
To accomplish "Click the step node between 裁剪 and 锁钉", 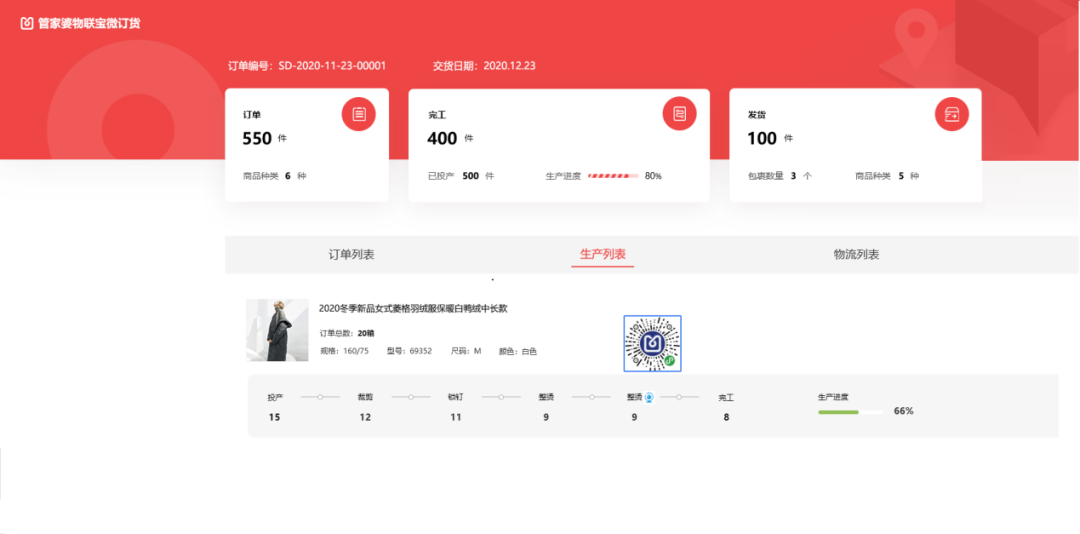I will (x=410, y=397).
